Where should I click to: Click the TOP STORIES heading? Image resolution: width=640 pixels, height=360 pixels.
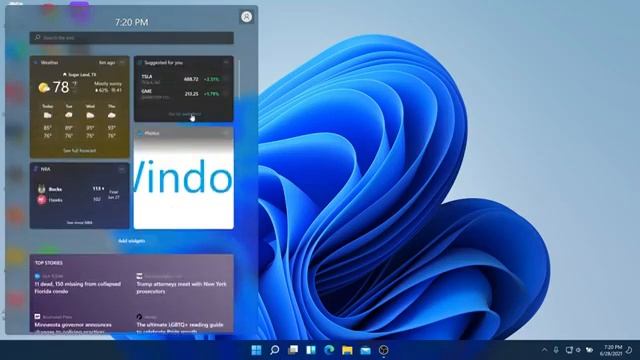pos(49,263)
